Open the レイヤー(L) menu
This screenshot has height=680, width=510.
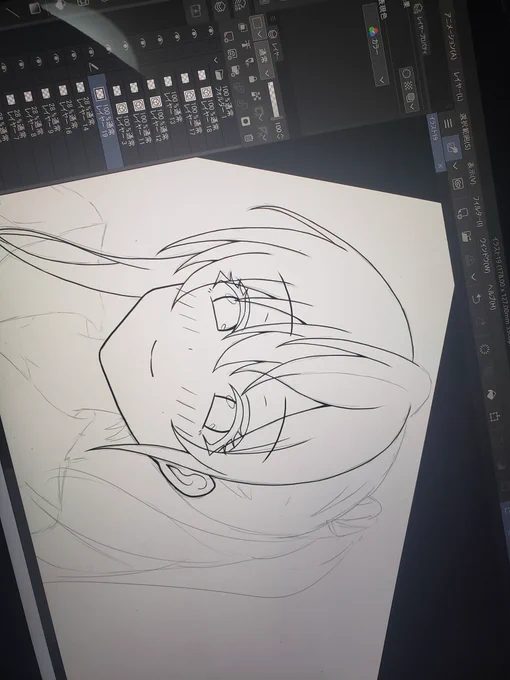[458, 86]
